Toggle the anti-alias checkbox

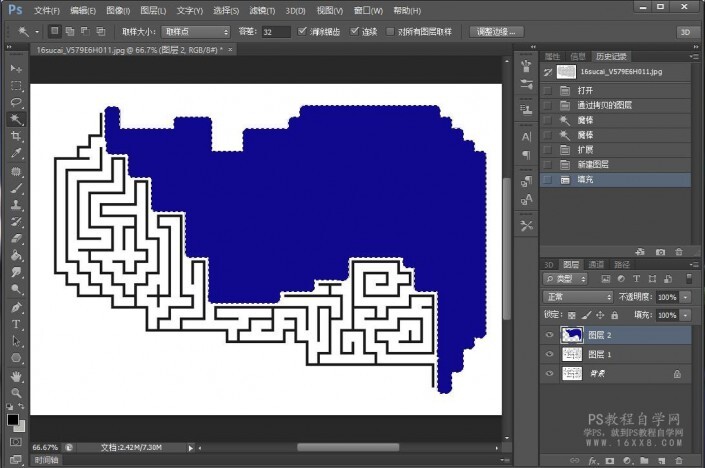coord(303,32)
